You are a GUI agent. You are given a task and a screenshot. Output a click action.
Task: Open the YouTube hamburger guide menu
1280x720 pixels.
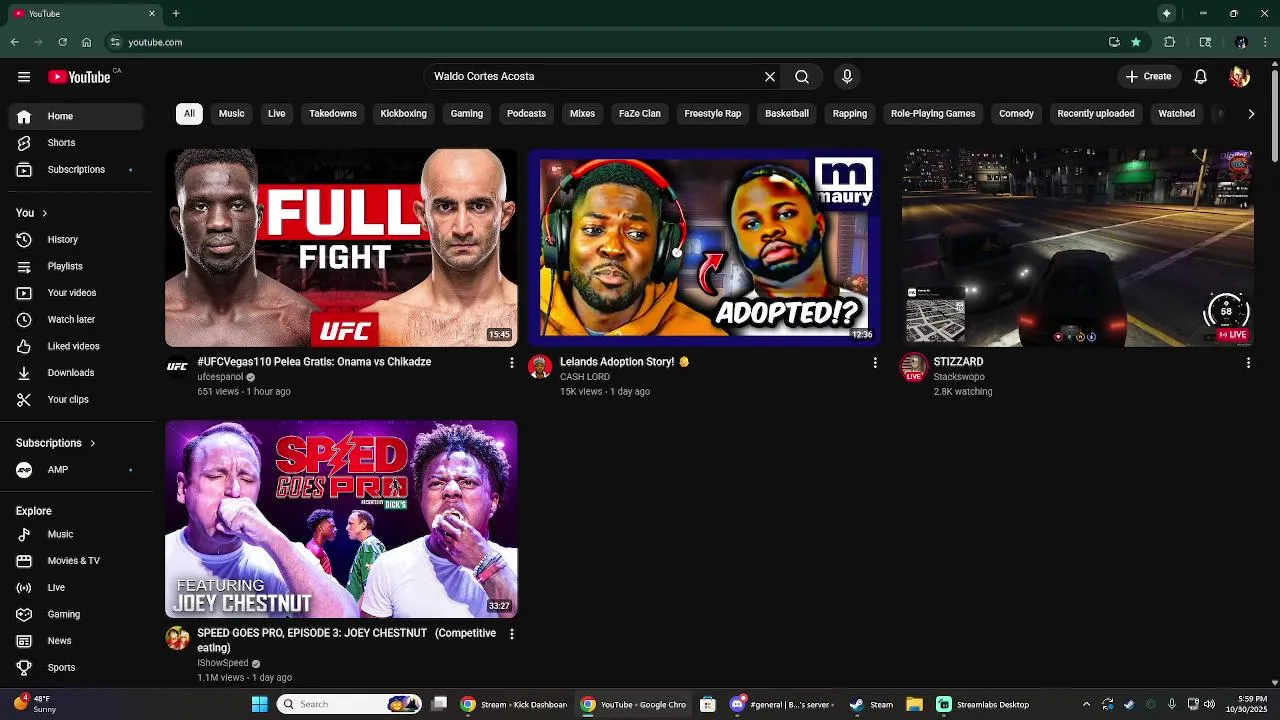coord(24,77)
